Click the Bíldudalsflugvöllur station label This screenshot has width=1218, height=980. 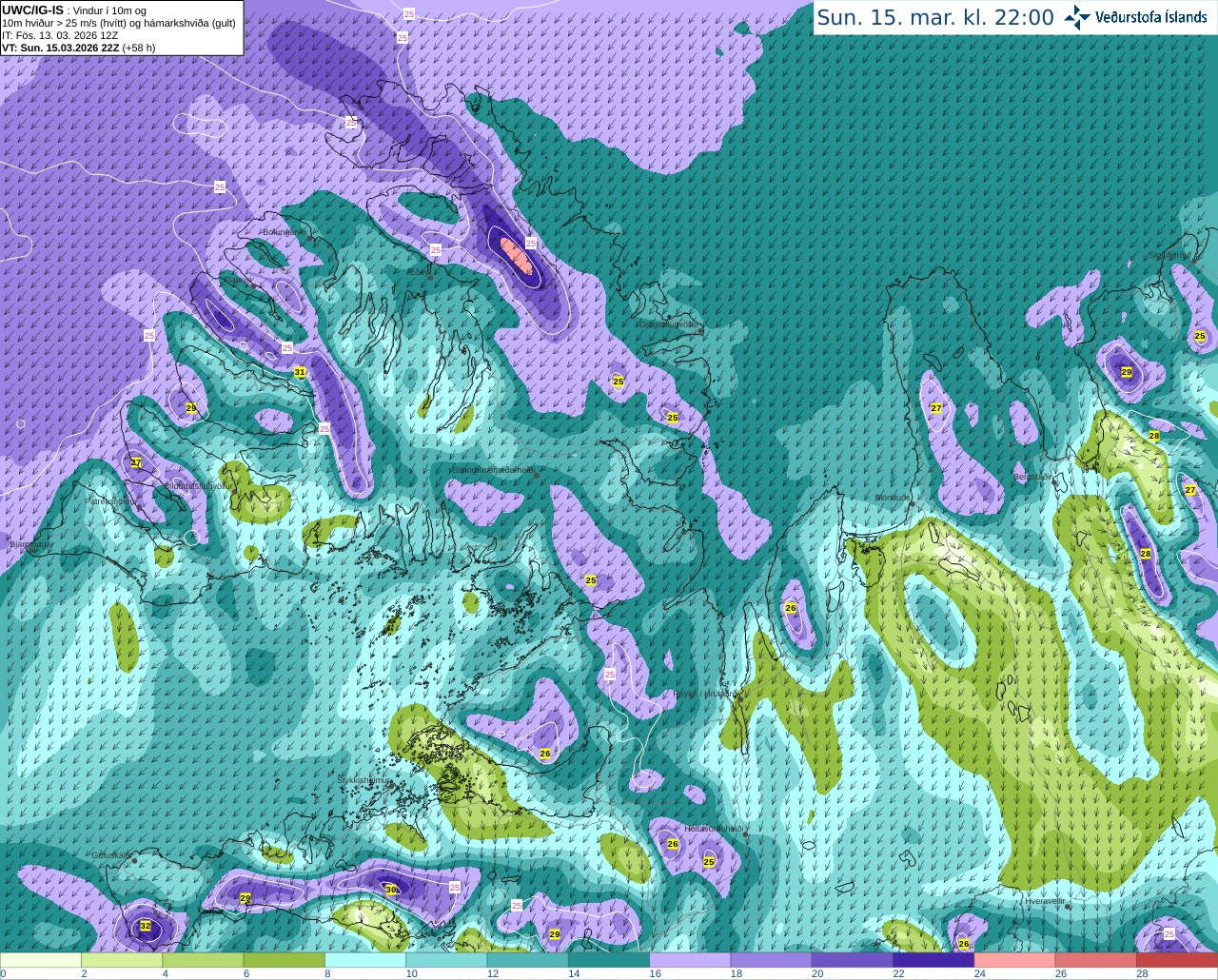coord(198,485)
